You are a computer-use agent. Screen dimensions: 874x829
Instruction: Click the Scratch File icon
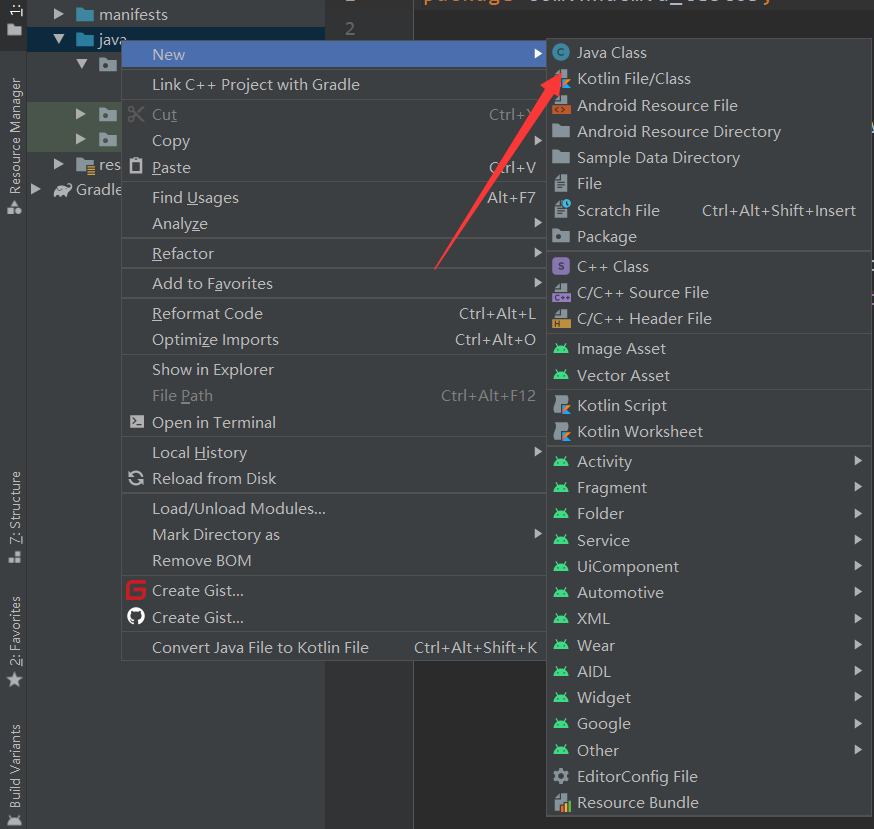(x=562, y=210)
